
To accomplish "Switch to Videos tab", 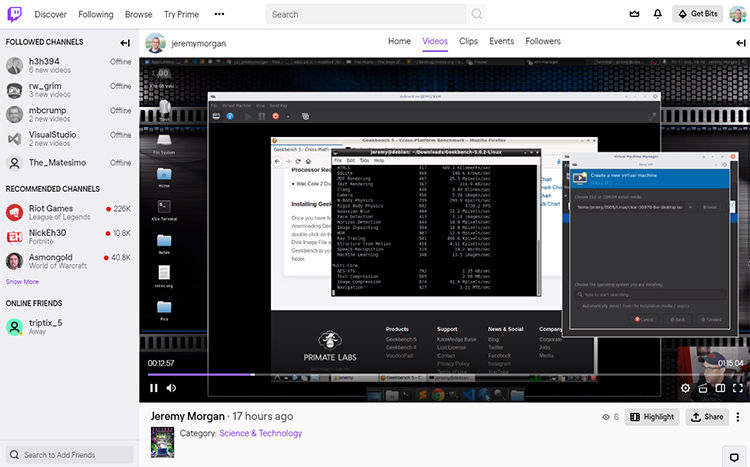I will [435, 41].
